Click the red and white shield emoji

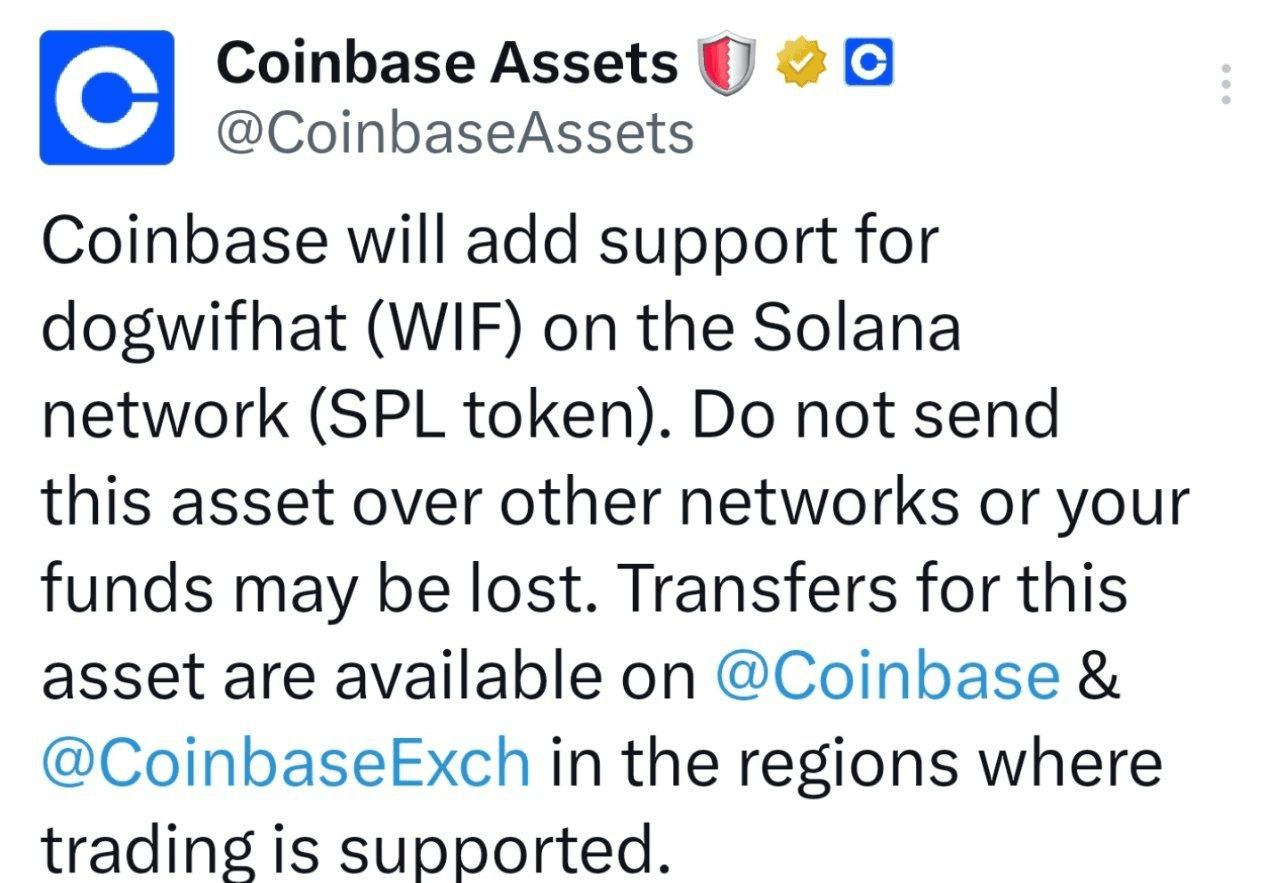click(x=726, y=66)
